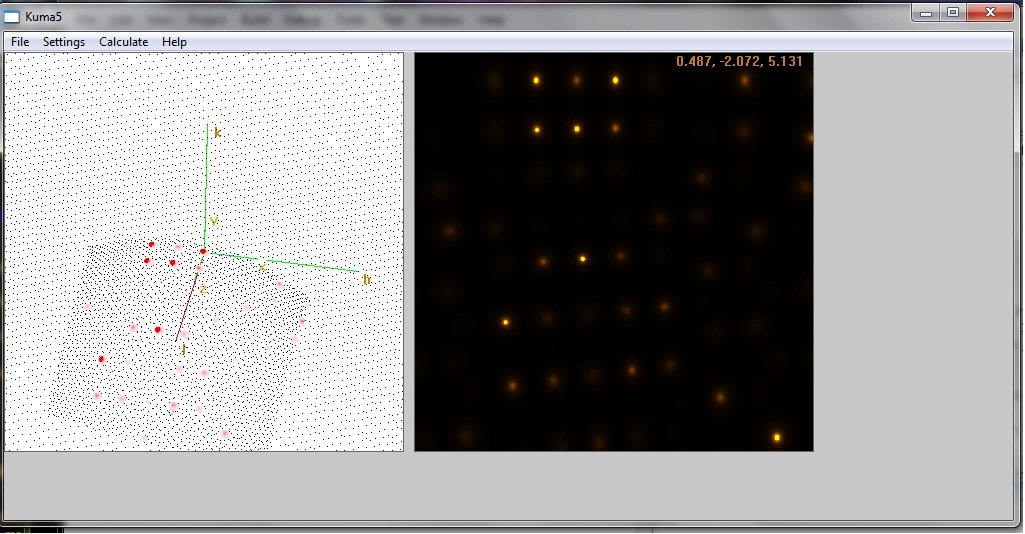Open the File menu

click(x=20, y=42)
